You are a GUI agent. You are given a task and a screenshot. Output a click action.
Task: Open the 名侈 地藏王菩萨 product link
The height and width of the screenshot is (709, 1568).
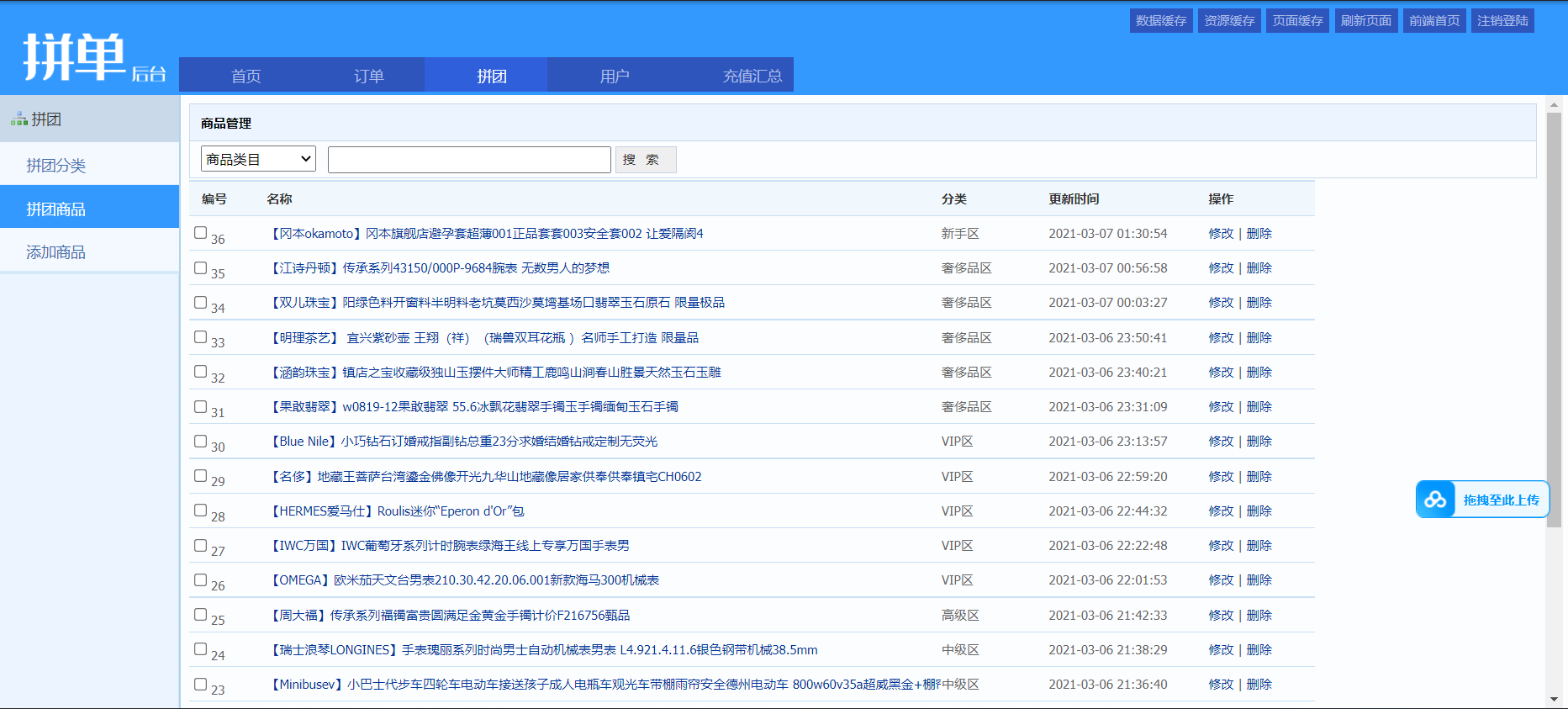pos(484,476)
